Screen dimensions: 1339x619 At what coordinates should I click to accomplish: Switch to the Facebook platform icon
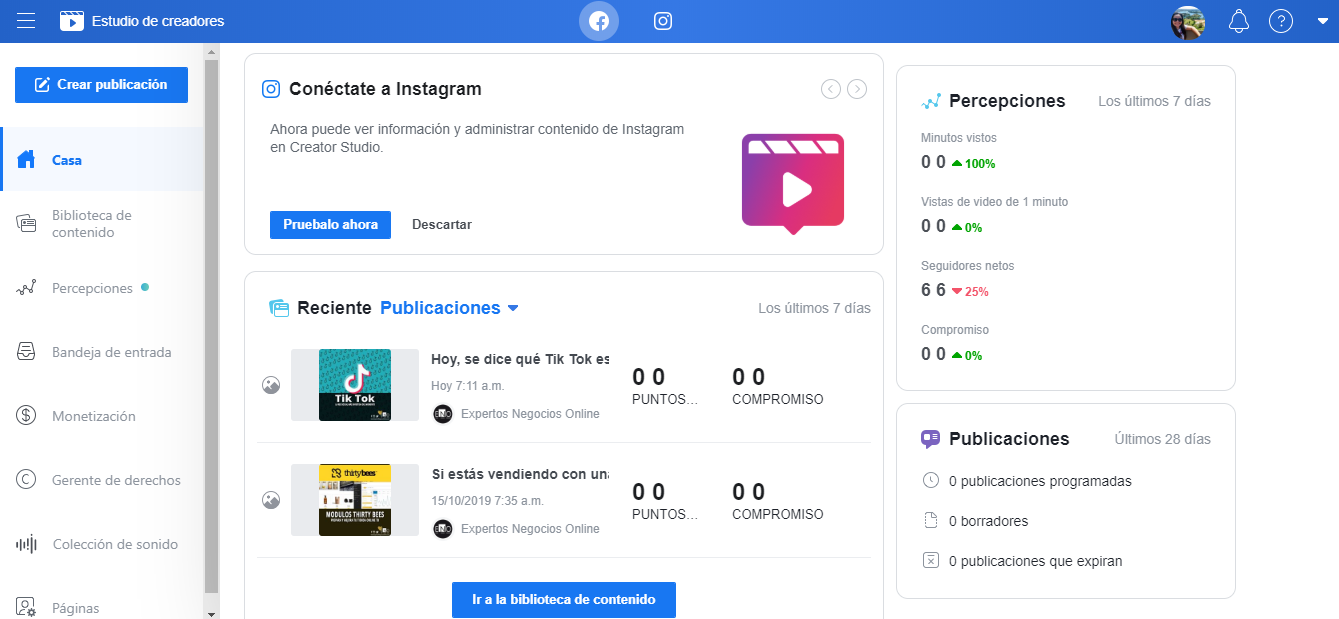(599, 21)
